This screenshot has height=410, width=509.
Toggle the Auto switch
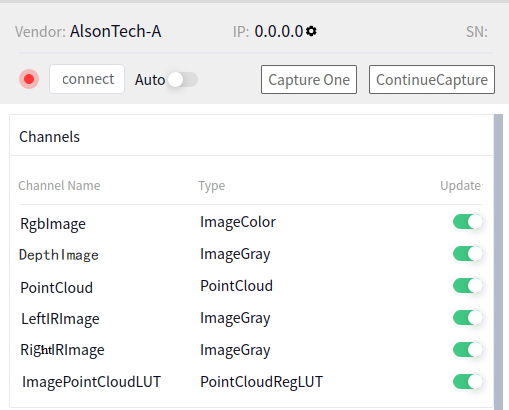(183, 80)
